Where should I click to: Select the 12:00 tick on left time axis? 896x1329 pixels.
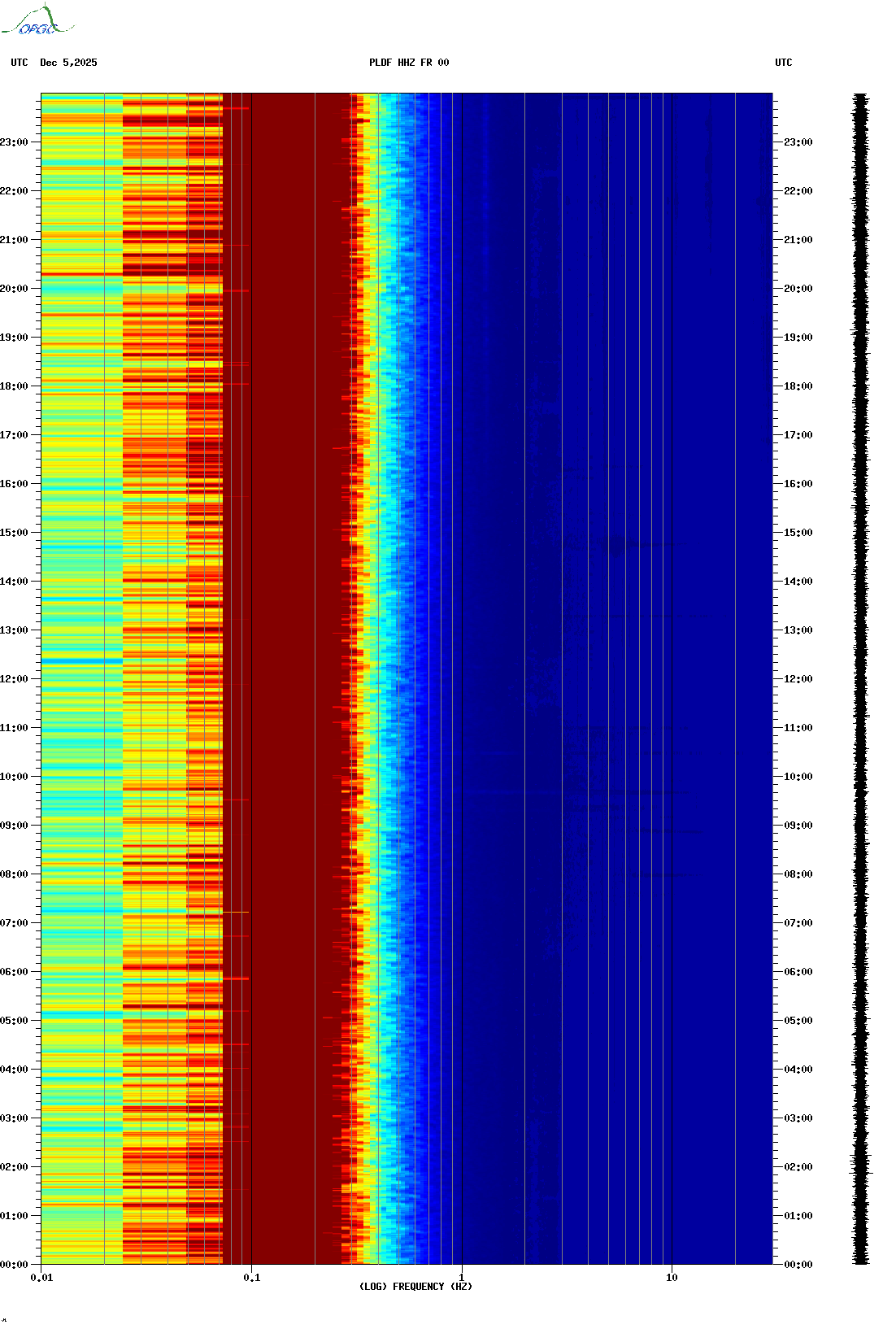click(x=14, y=679)
